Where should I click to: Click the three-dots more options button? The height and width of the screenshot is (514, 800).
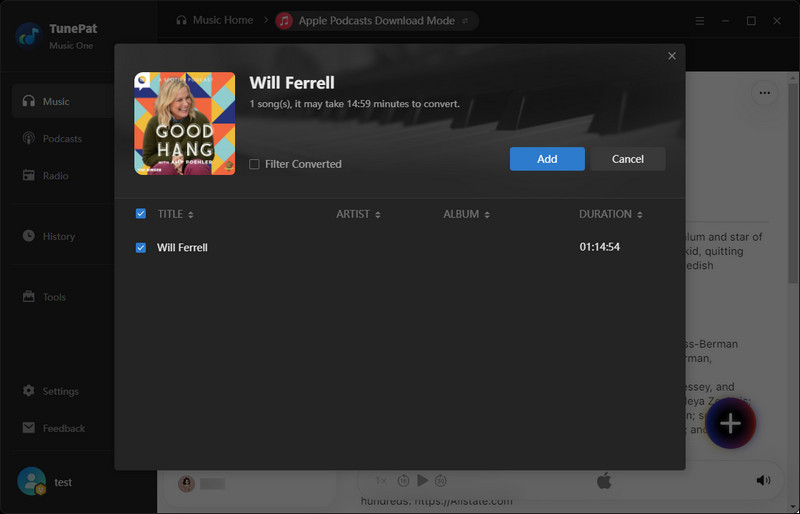764,93
